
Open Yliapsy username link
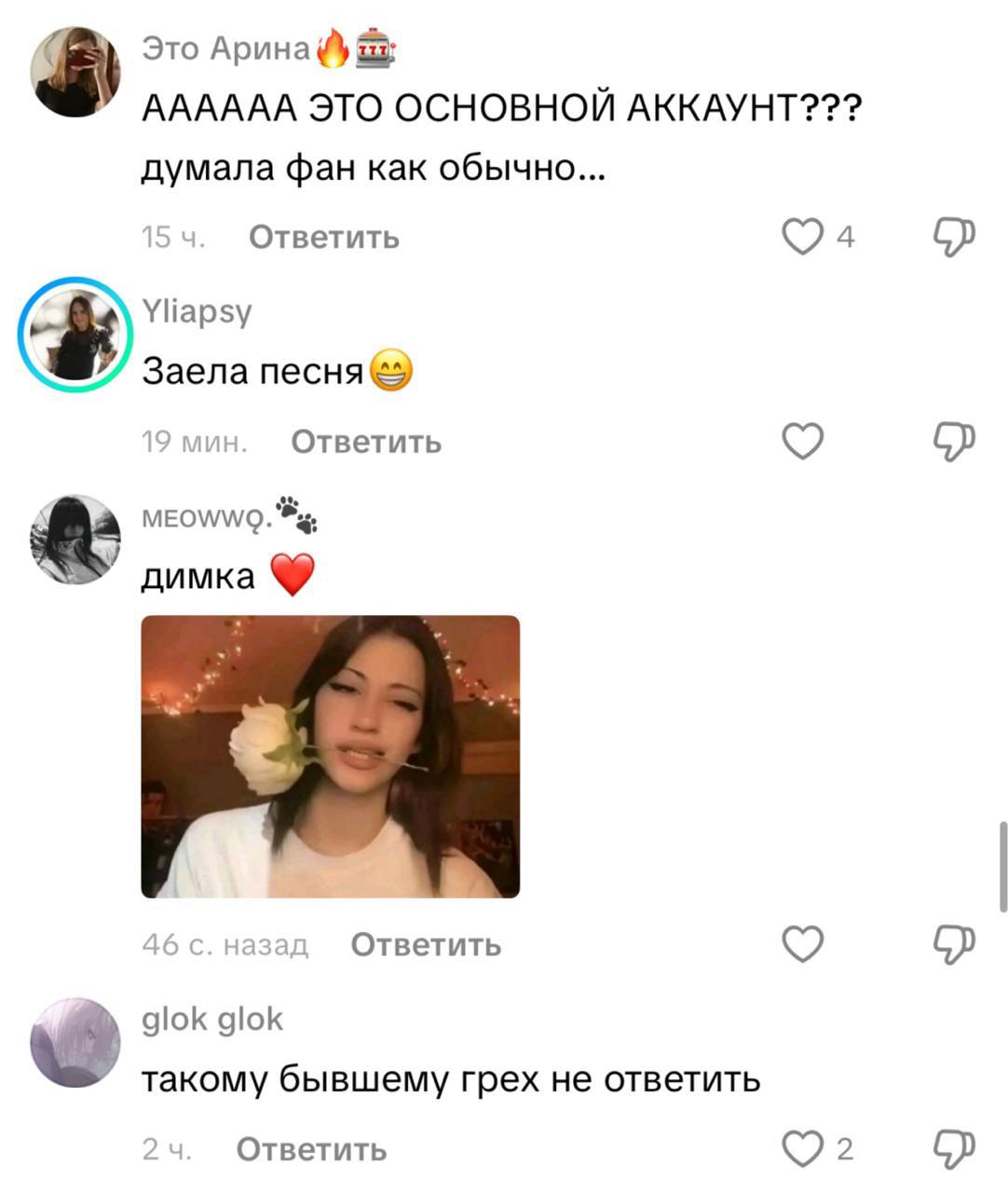pyautogui.click(x=197, y=311)
